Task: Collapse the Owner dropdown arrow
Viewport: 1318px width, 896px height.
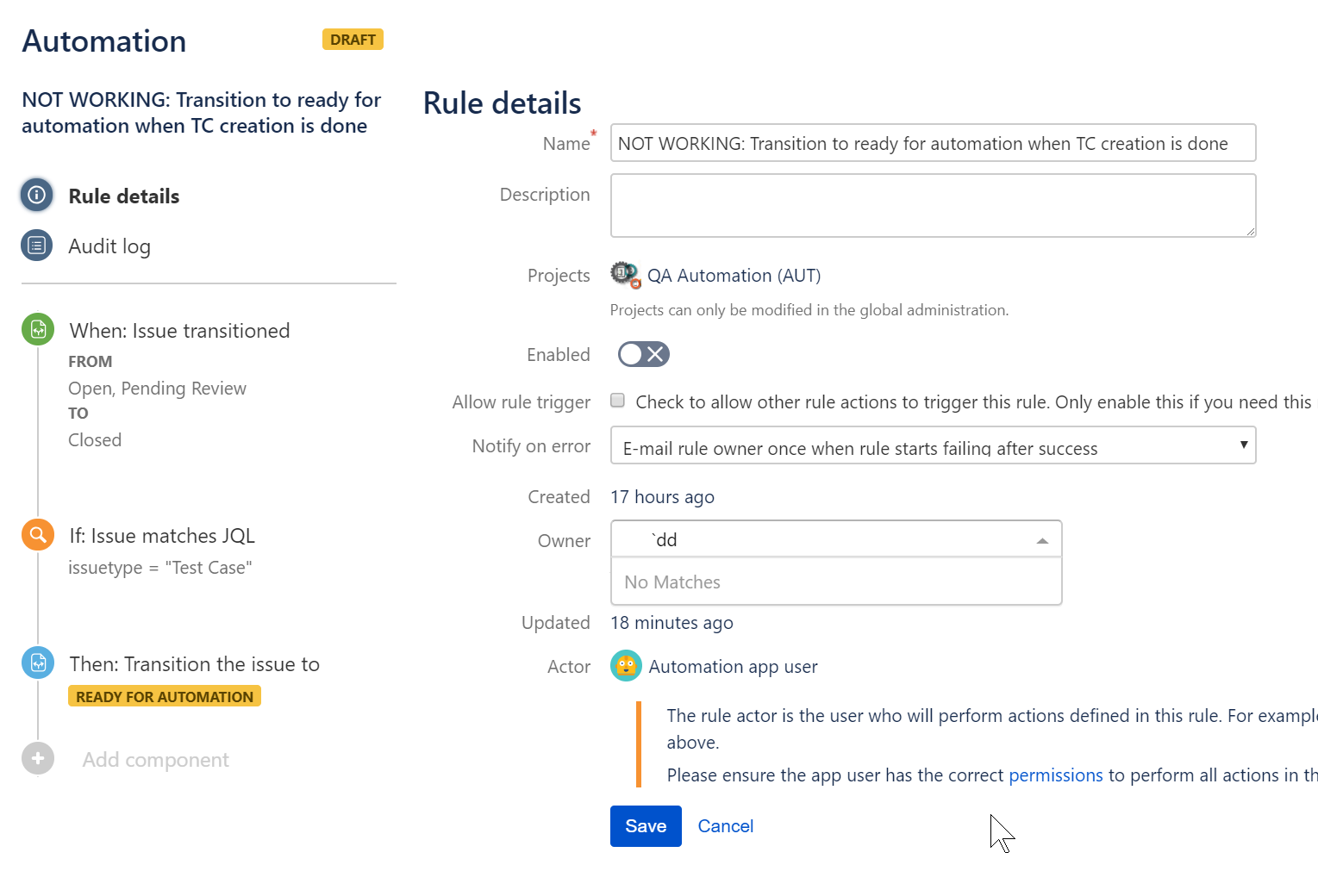Action: click(x=1042, y=541)
